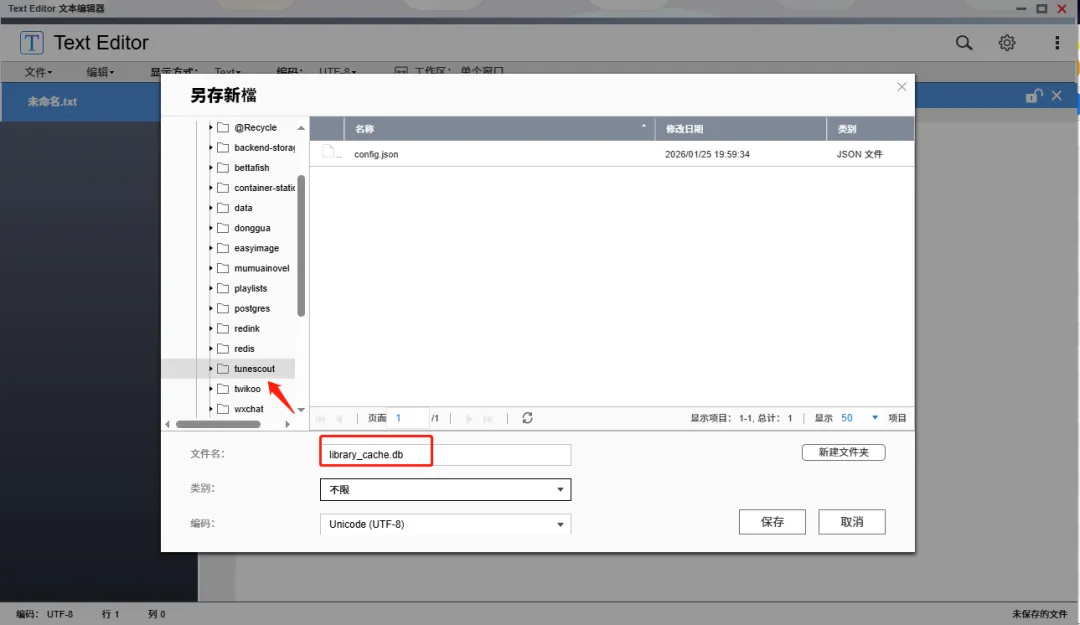Click the JSON 文件 type cell
Image resolution: width=1080 pixels, height=625 pixels.
[860, 154]
